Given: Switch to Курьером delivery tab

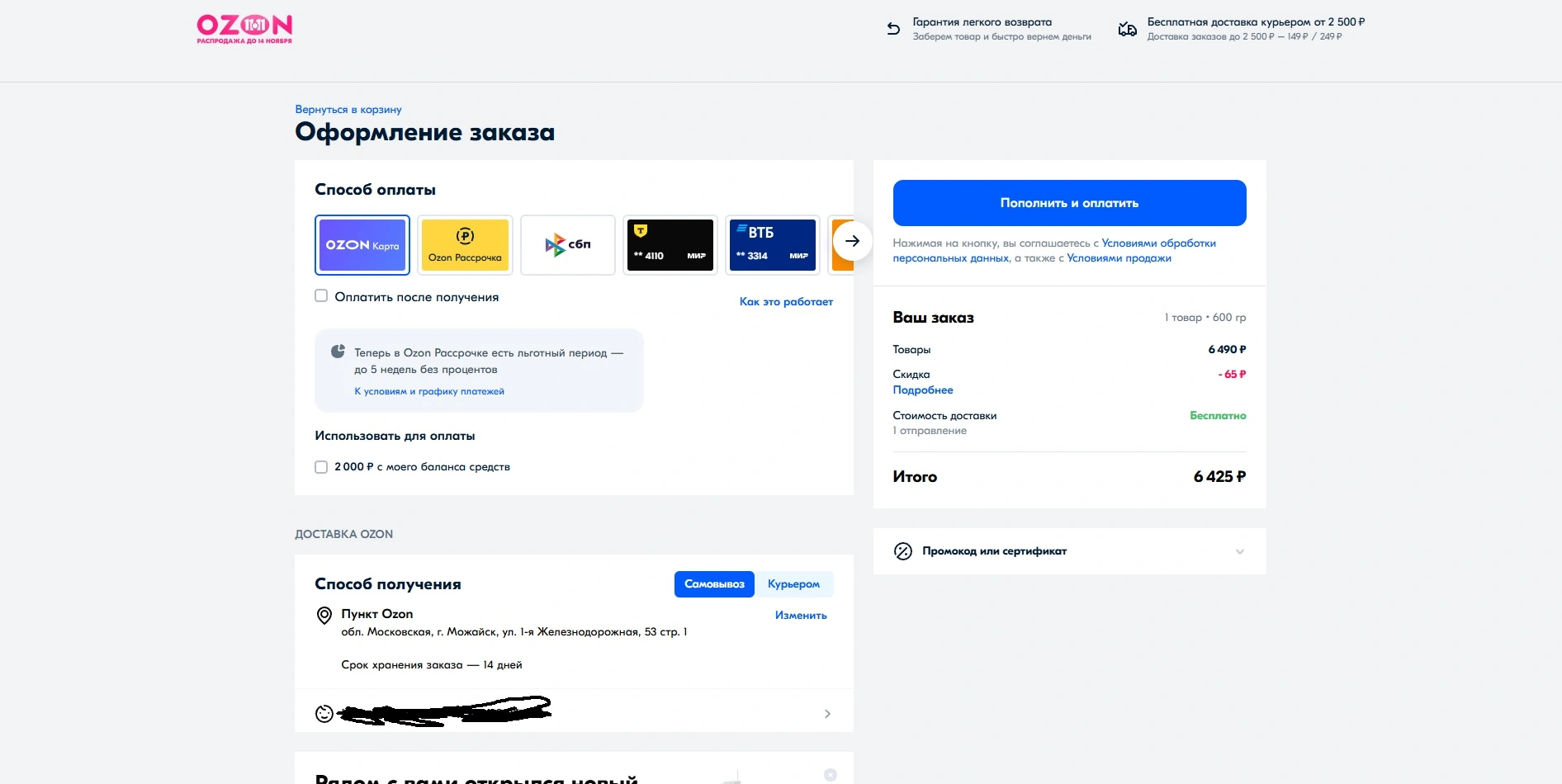Looking at the screenshot, I should click(x=793, y=584).
